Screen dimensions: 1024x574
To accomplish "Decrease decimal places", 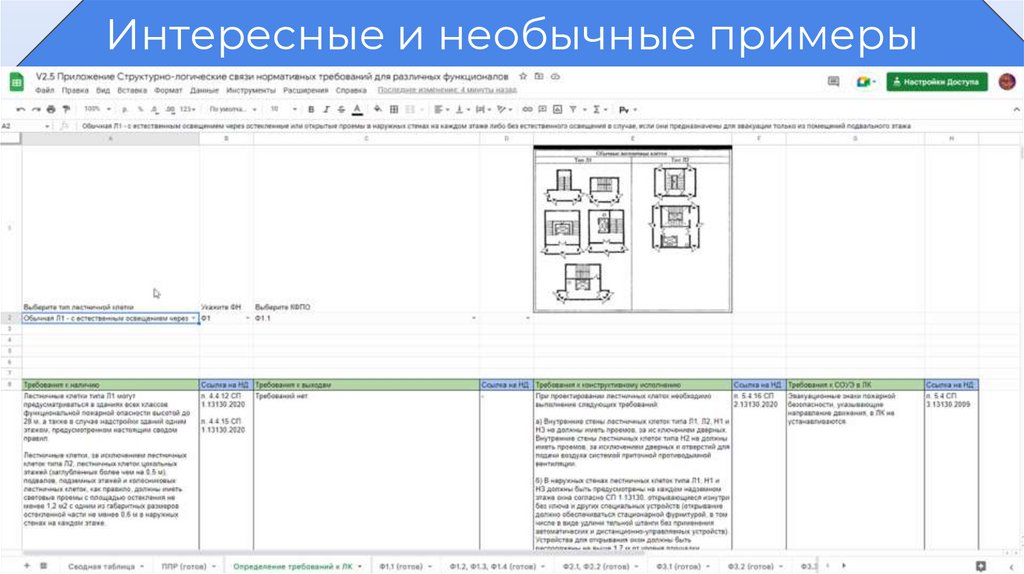I will click(x=155, y=110).
